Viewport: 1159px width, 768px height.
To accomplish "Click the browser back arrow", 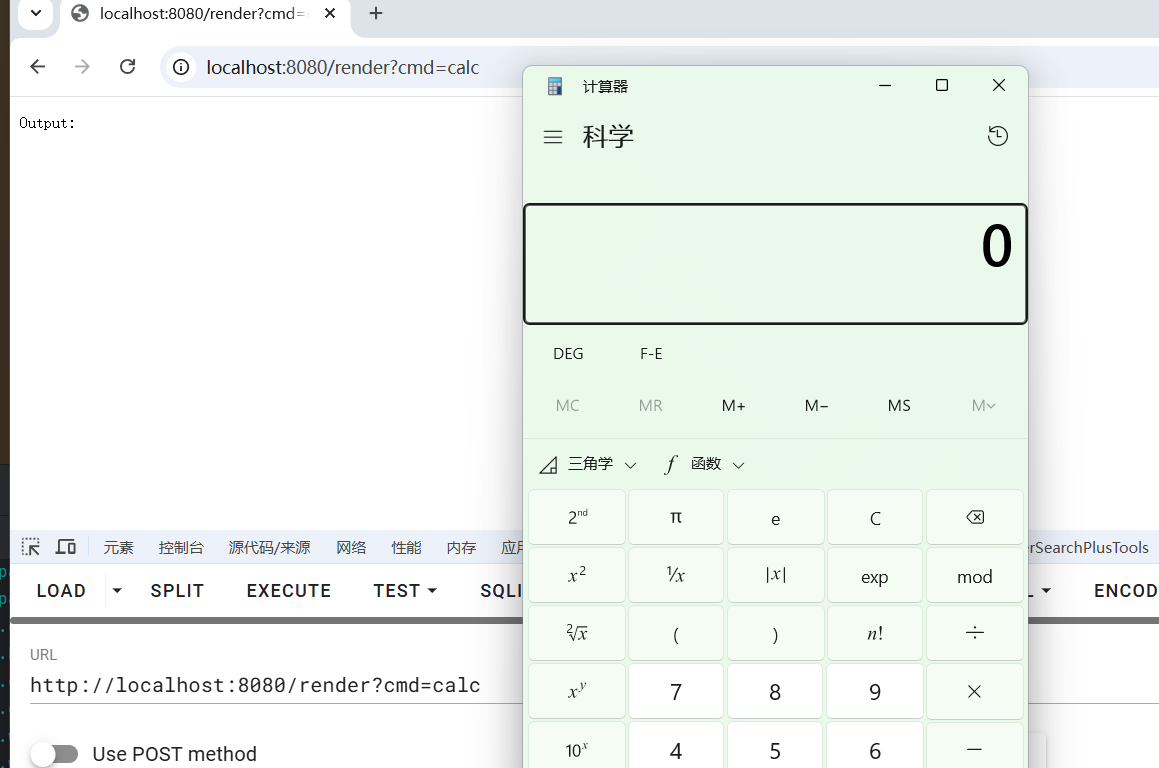I will pyautogui.click(x=38, y=67).
